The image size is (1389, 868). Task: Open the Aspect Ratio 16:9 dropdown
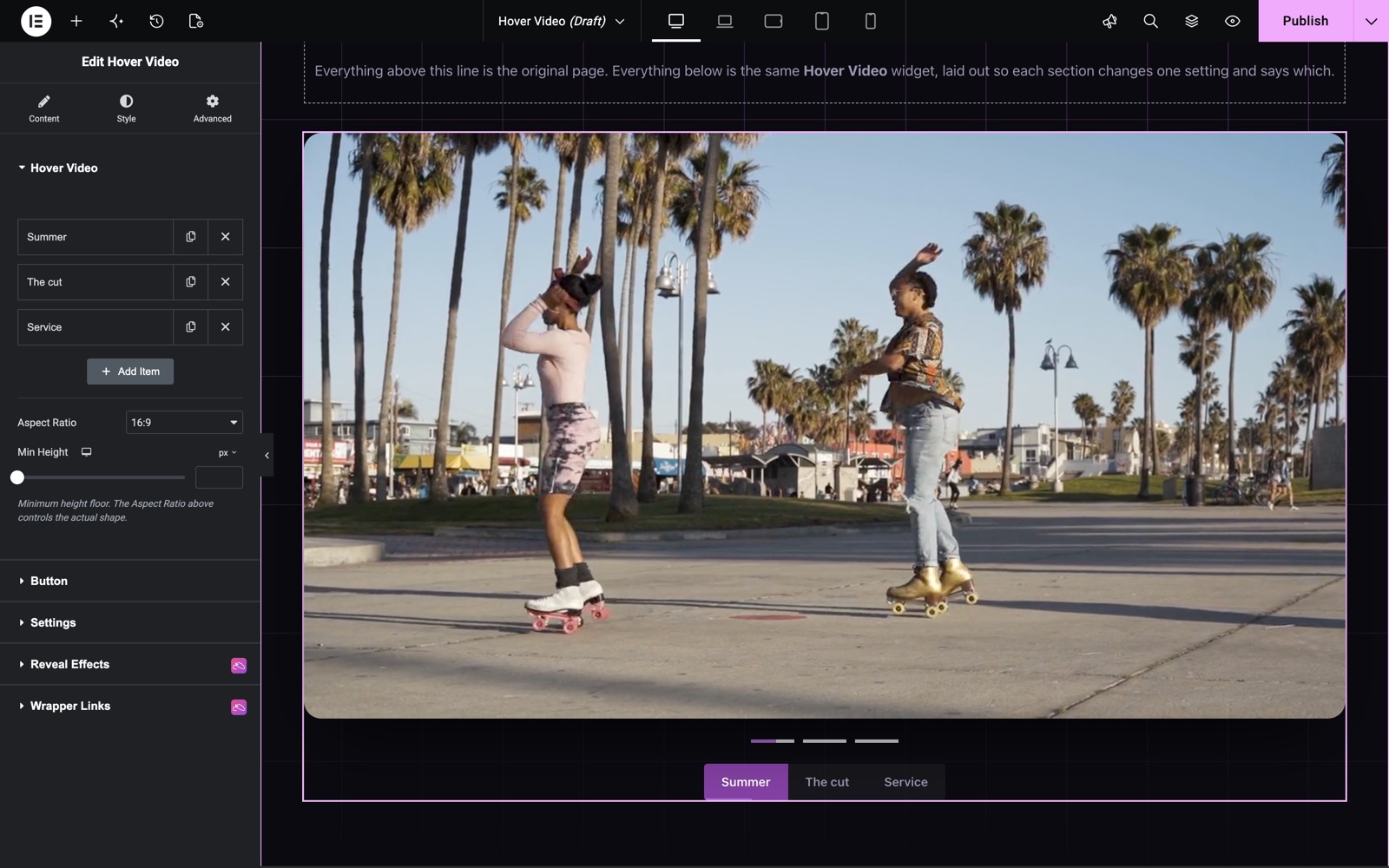[184, 423]
